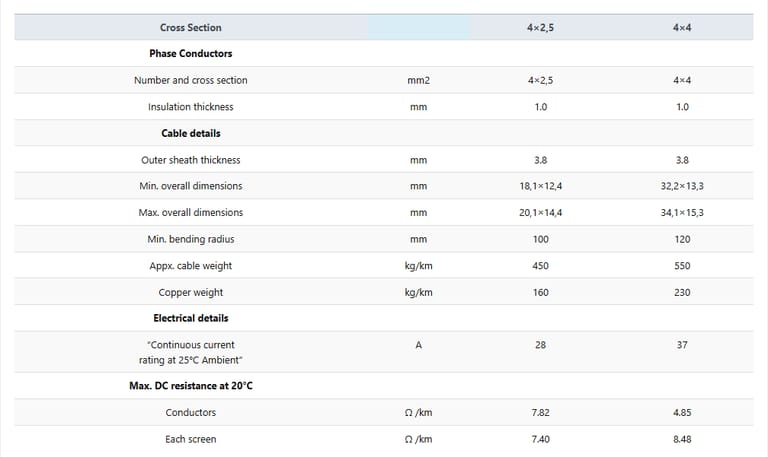Select the empty light-blue header cell
The image size is (768, 457).
[x=418, y=27]
